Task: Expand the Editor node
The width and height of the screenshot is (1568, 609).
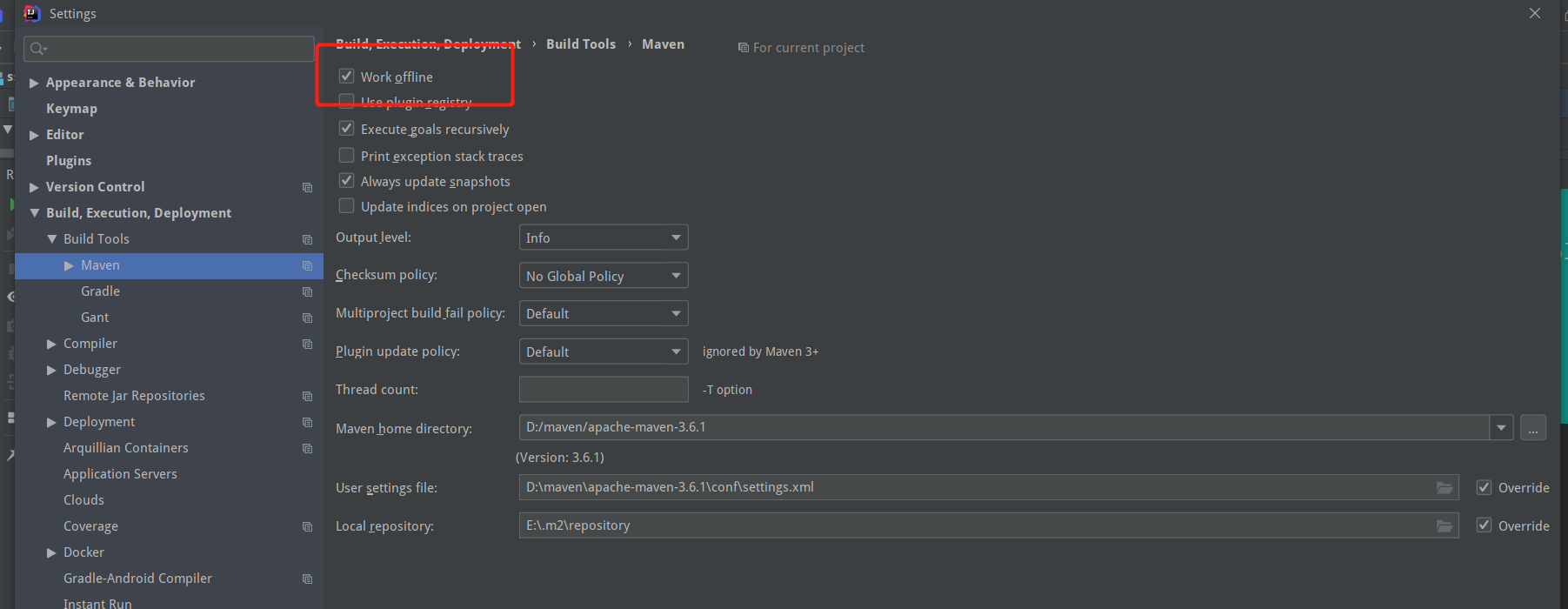Action: (x=34, y=135)
